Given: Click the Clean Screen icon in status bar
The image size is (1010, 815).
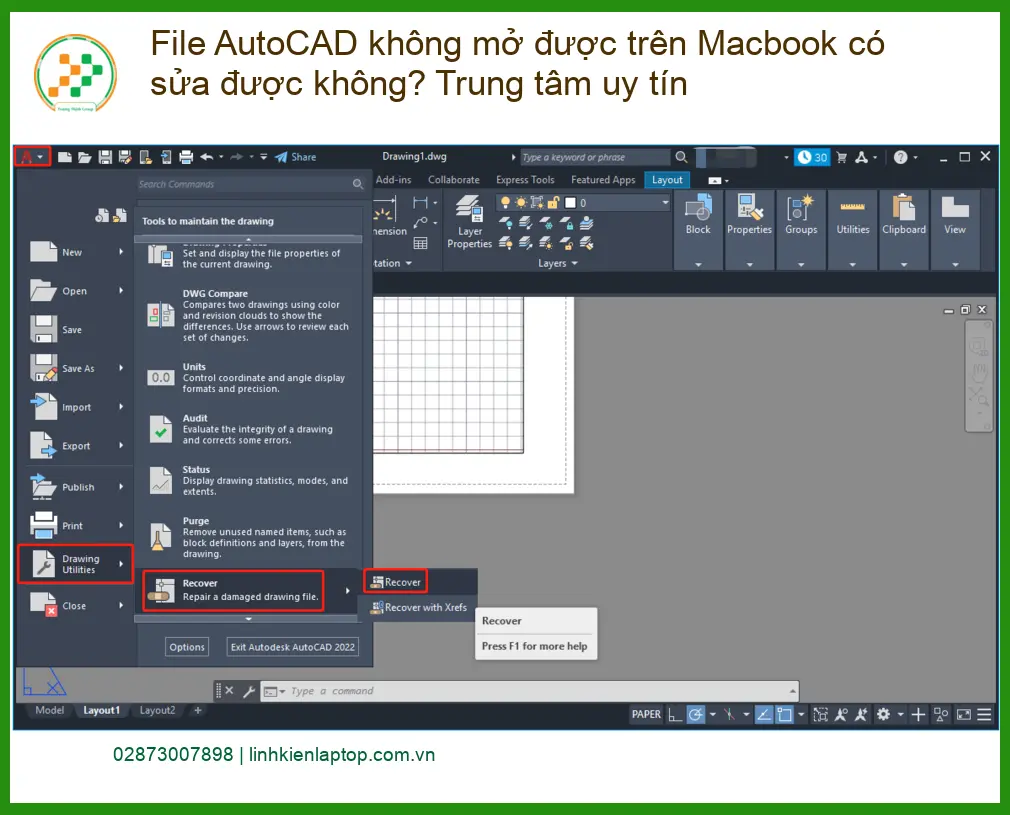Looking at the screenshot, I should point(964,714).
